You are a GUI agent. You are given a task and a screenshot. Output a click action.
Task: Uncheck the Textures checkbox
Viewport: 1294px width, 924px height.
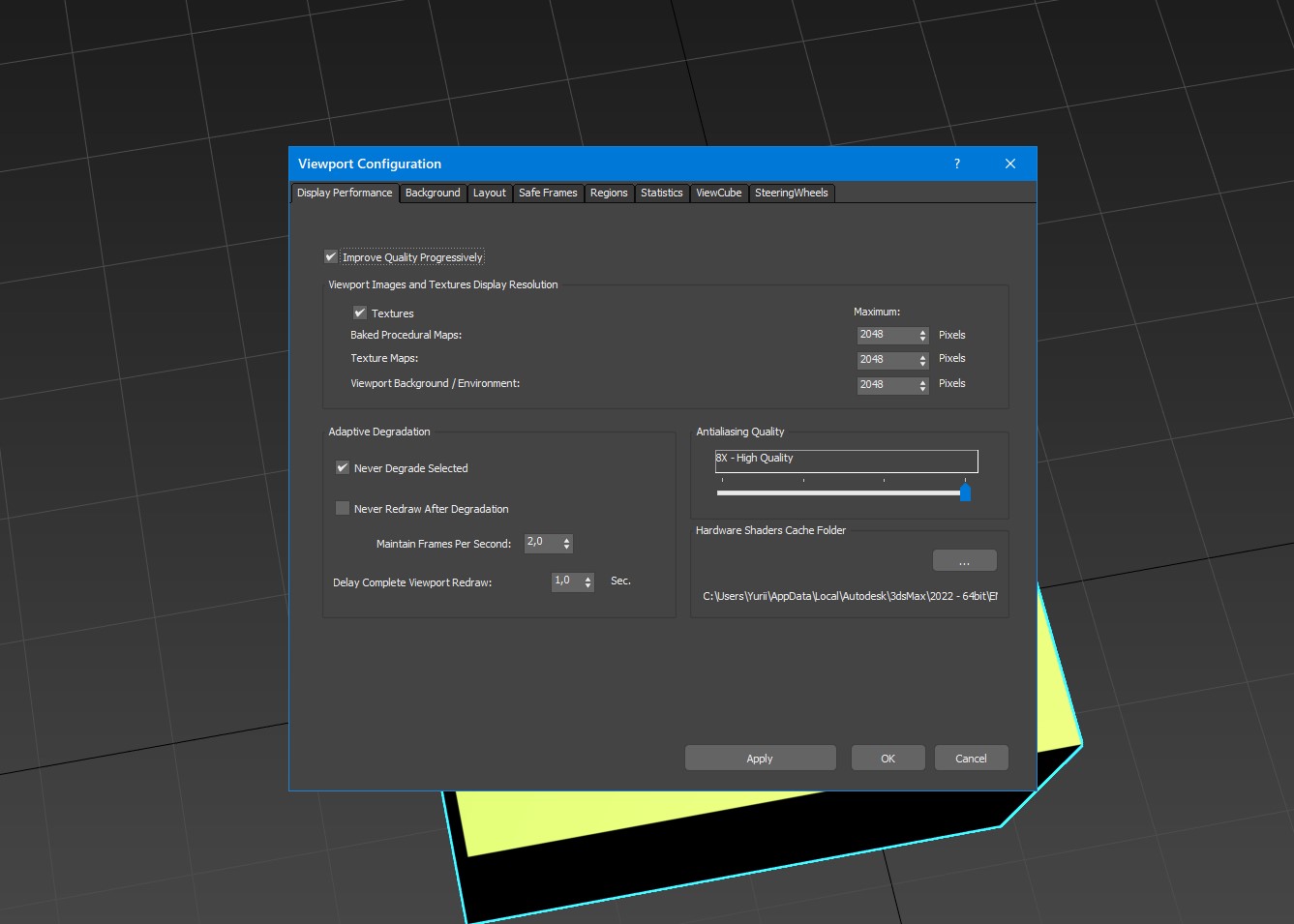coord(360,313)
